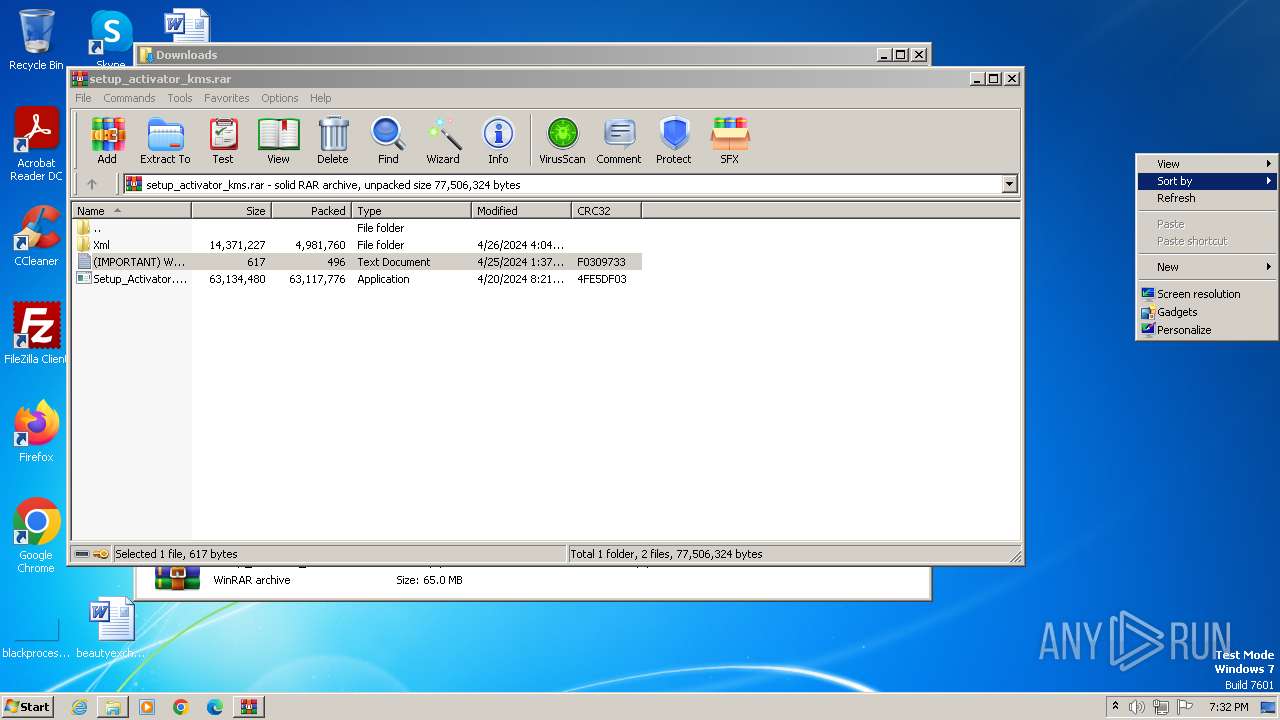Click the Microsoft Edge taskbar icon
This screenshot has width=1280, height=720.
(x=214, y=707)
